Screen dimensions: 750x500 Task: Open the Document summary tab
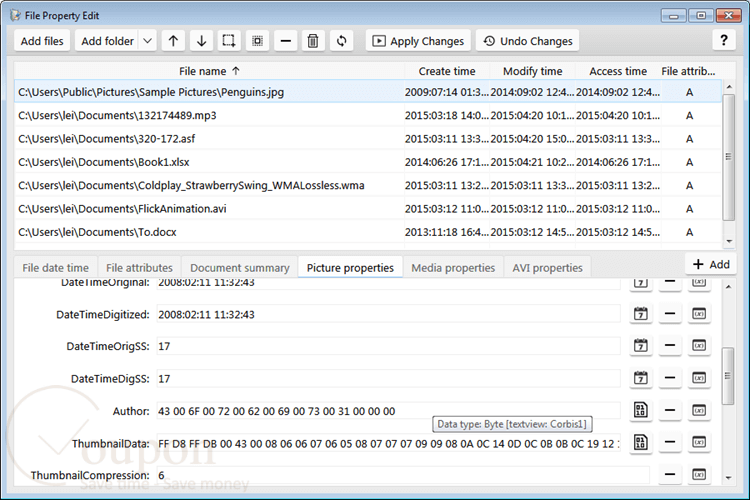pyautogui.click(x=240, y=267)
